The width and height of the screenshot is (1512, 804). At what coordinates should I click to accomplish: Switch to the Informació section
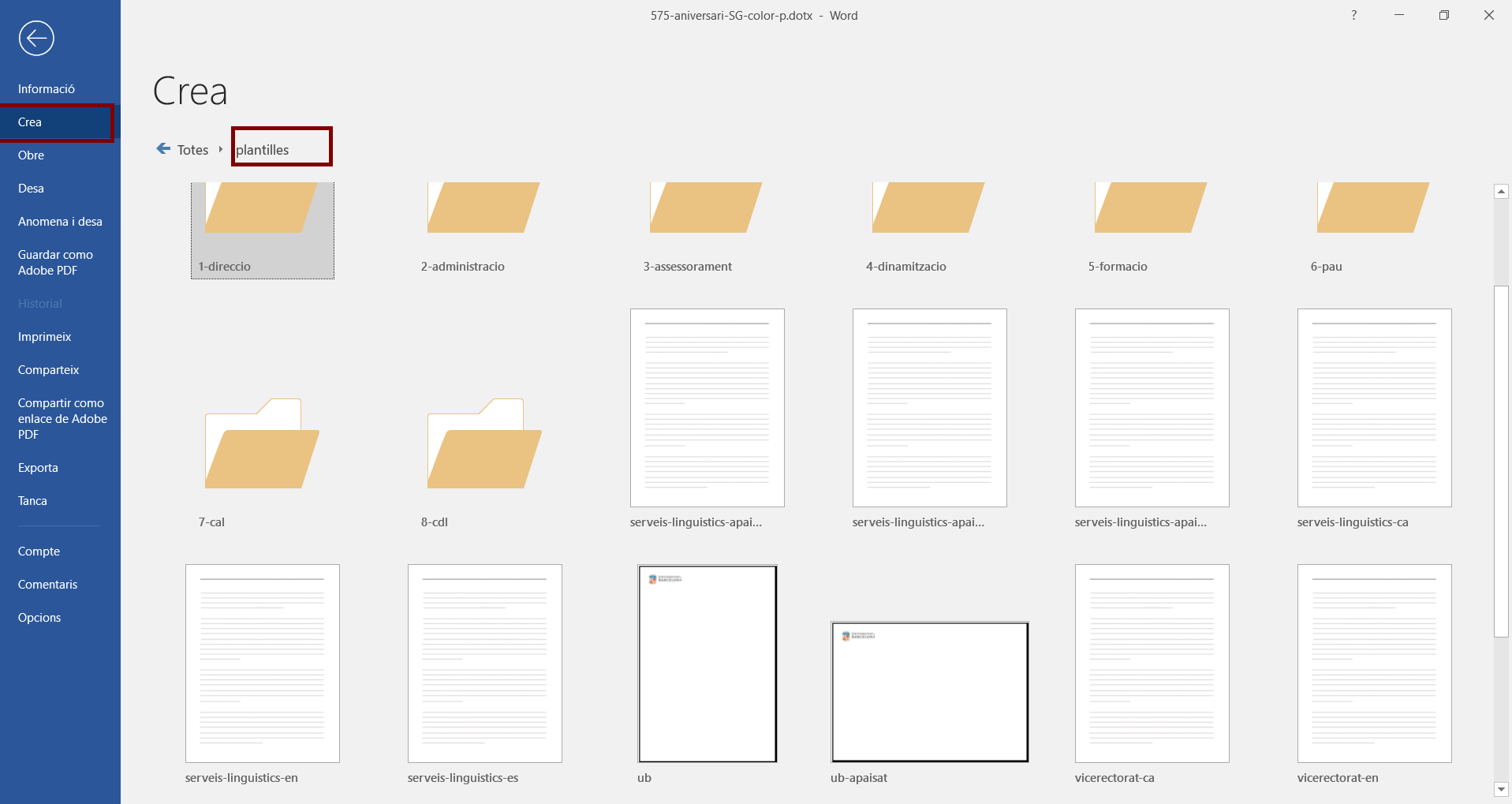point(47,88)
